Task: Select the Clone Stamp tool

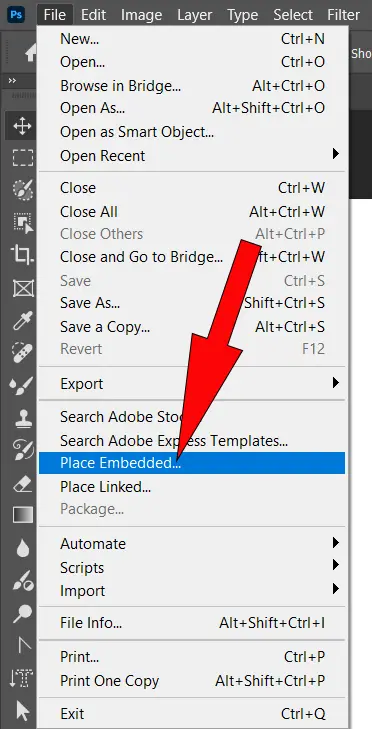Action: point(22,418)
